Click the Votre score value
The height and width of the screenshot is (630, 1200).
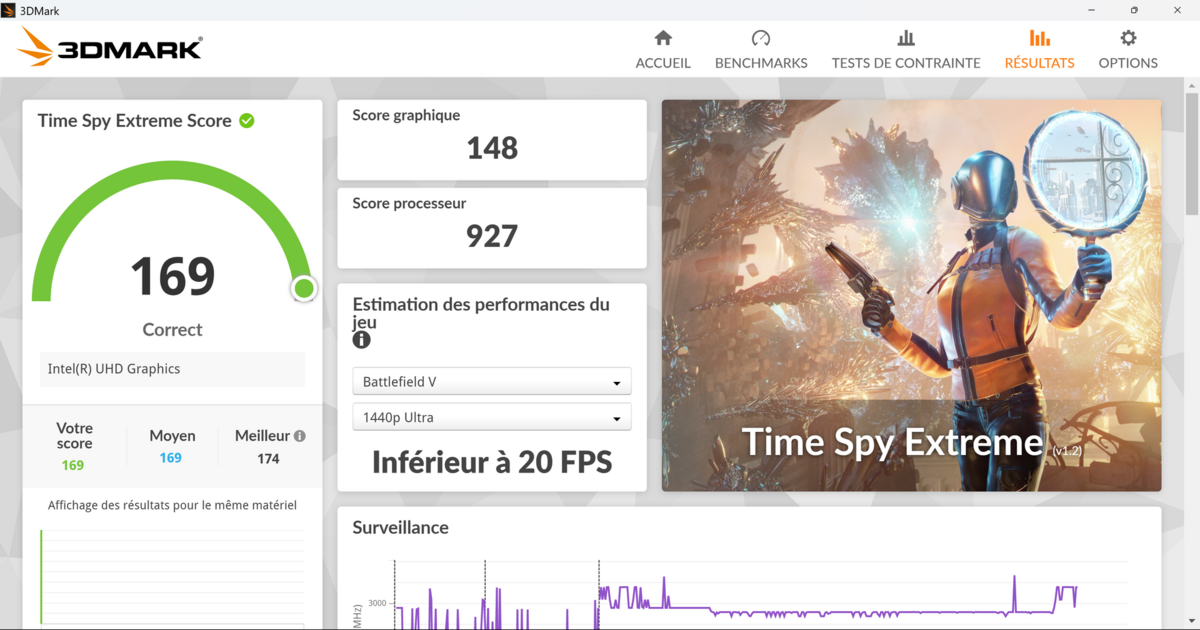pos(73,465)
